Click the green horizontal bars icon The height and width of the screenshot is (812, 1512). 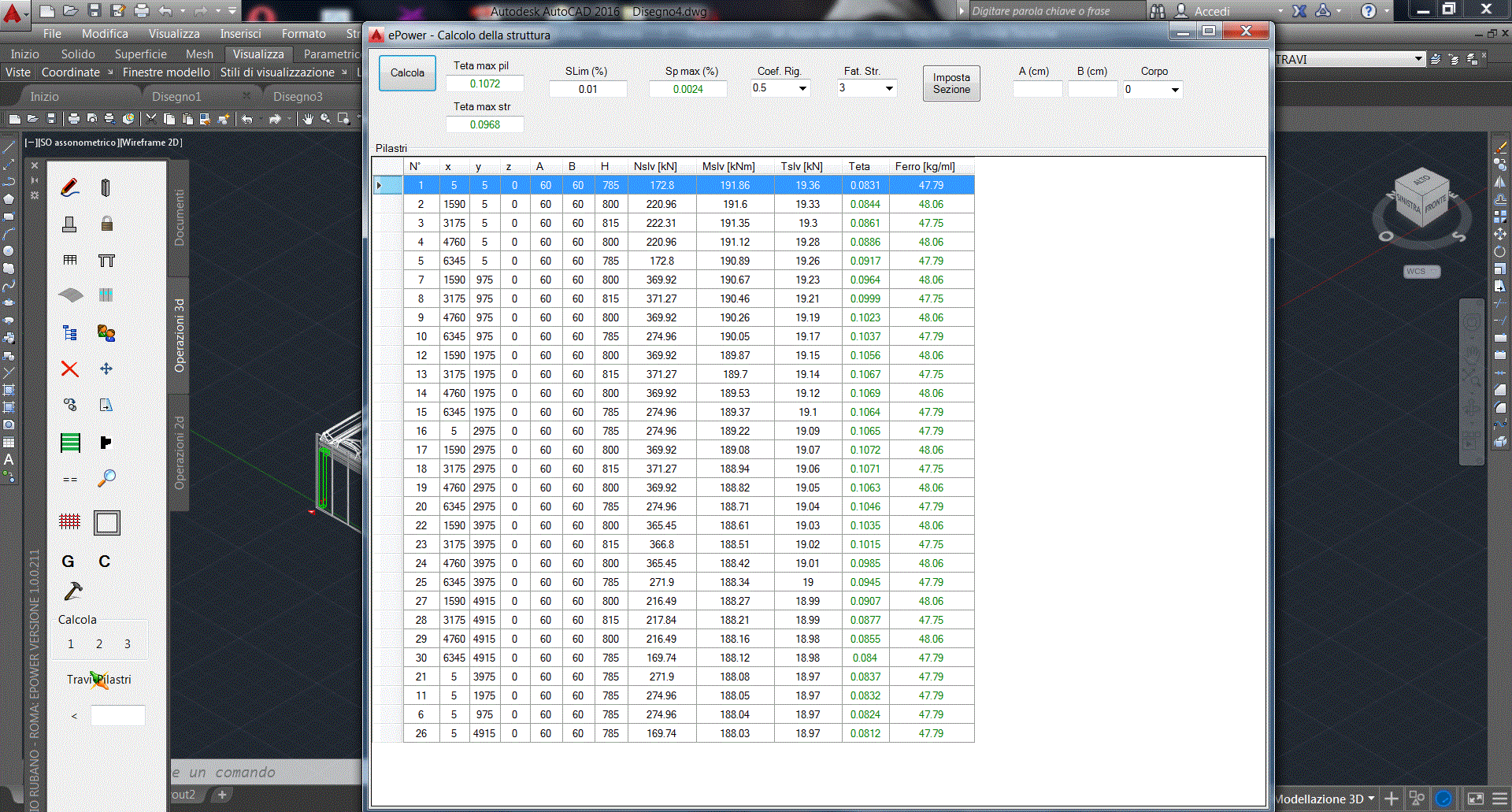pos(70,443)
